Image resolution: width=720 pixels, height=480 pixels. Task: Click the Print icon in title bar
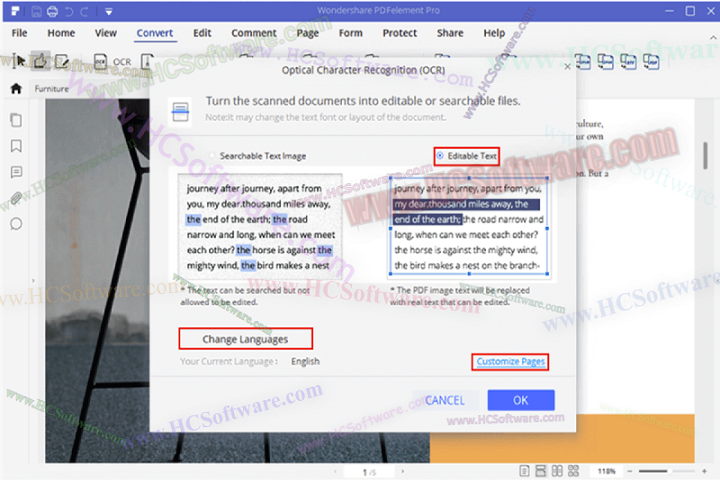tap(52, 11)
